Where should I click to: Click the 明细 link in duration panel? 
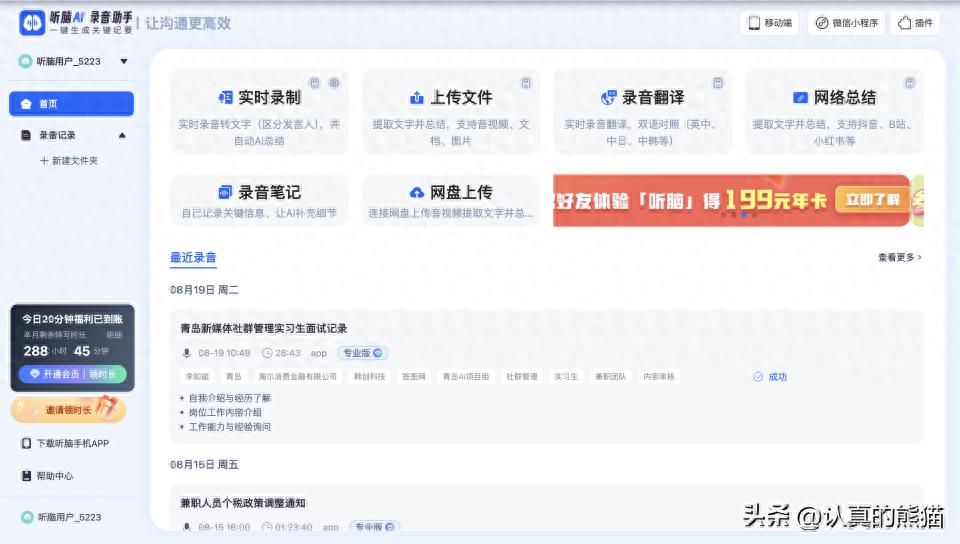click(x=114, y=335)
